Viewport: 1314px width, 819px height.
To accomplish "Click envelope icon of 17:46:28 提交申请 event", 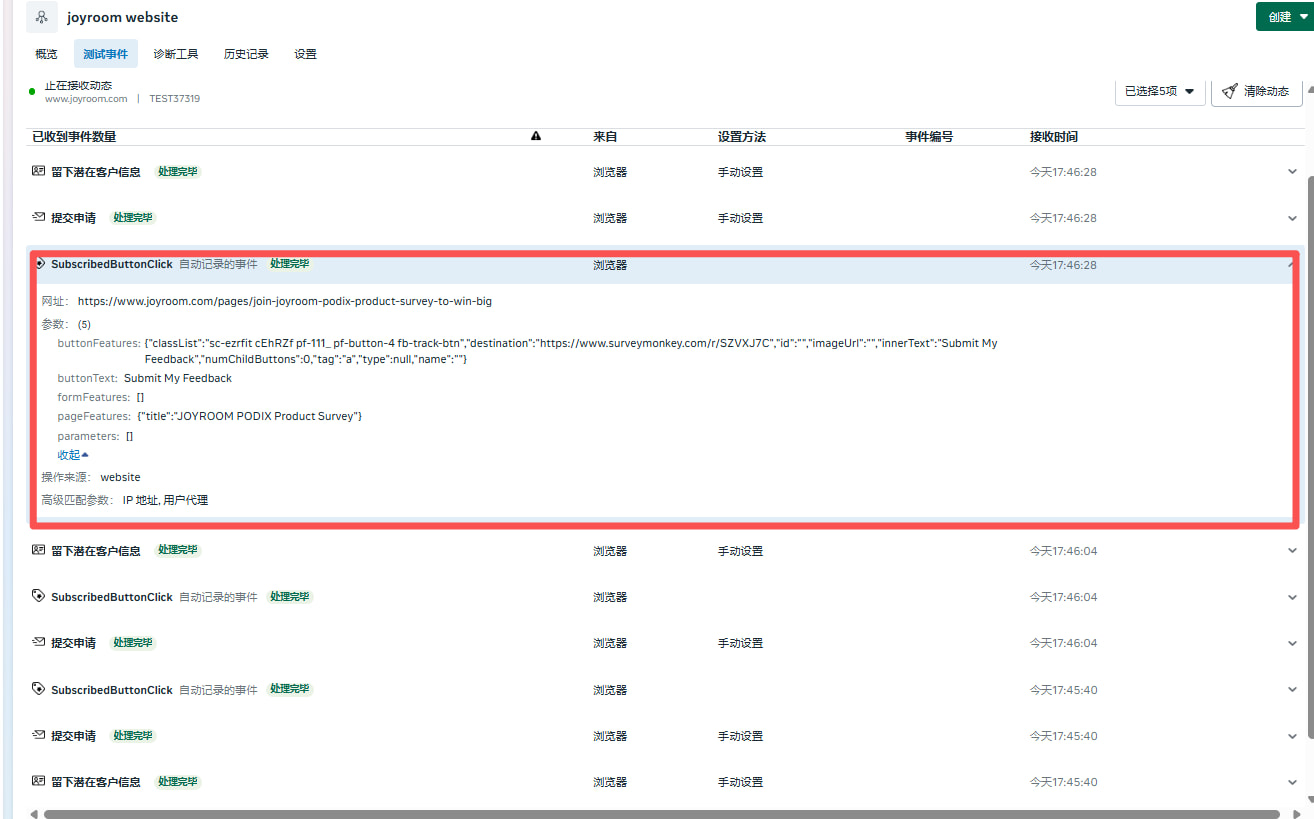I will [39, 217].
